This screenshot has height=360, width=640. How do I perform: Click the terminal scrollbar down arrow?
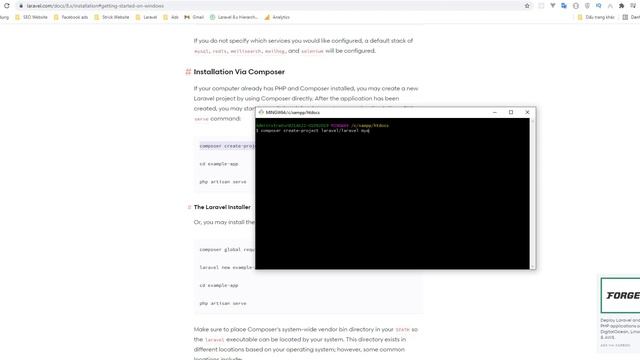[x=533, y=267]
